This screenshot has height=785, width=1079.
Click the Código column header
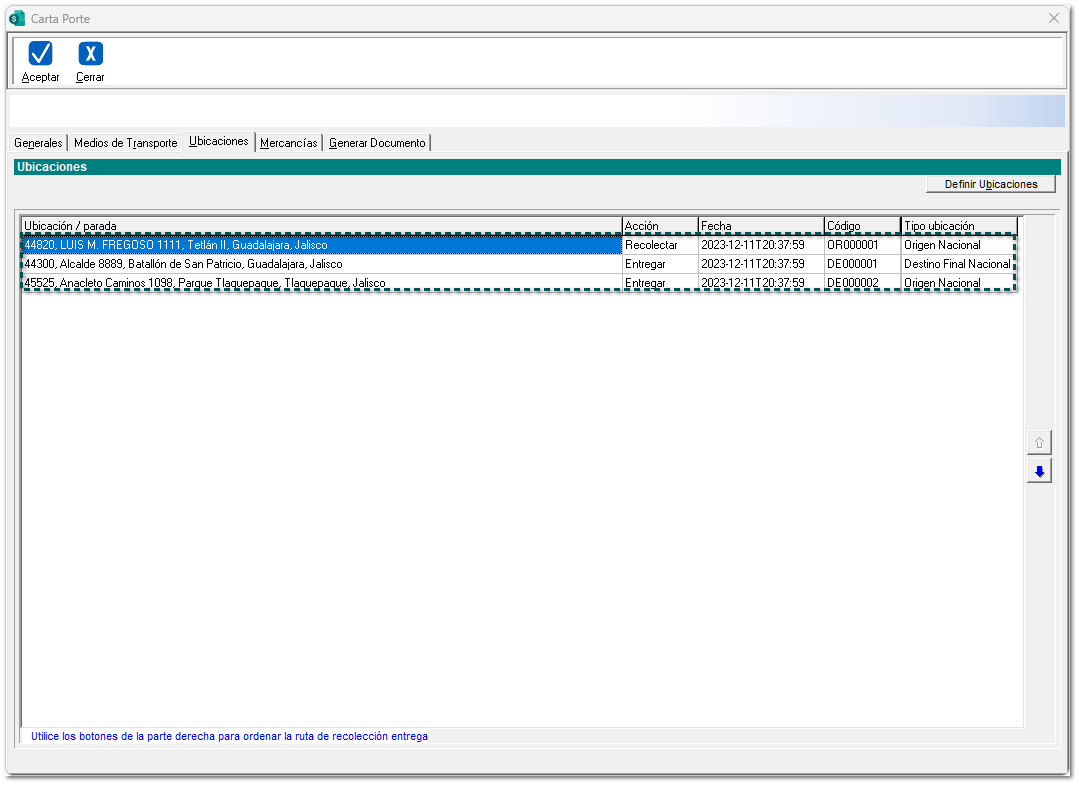point(861,226)
